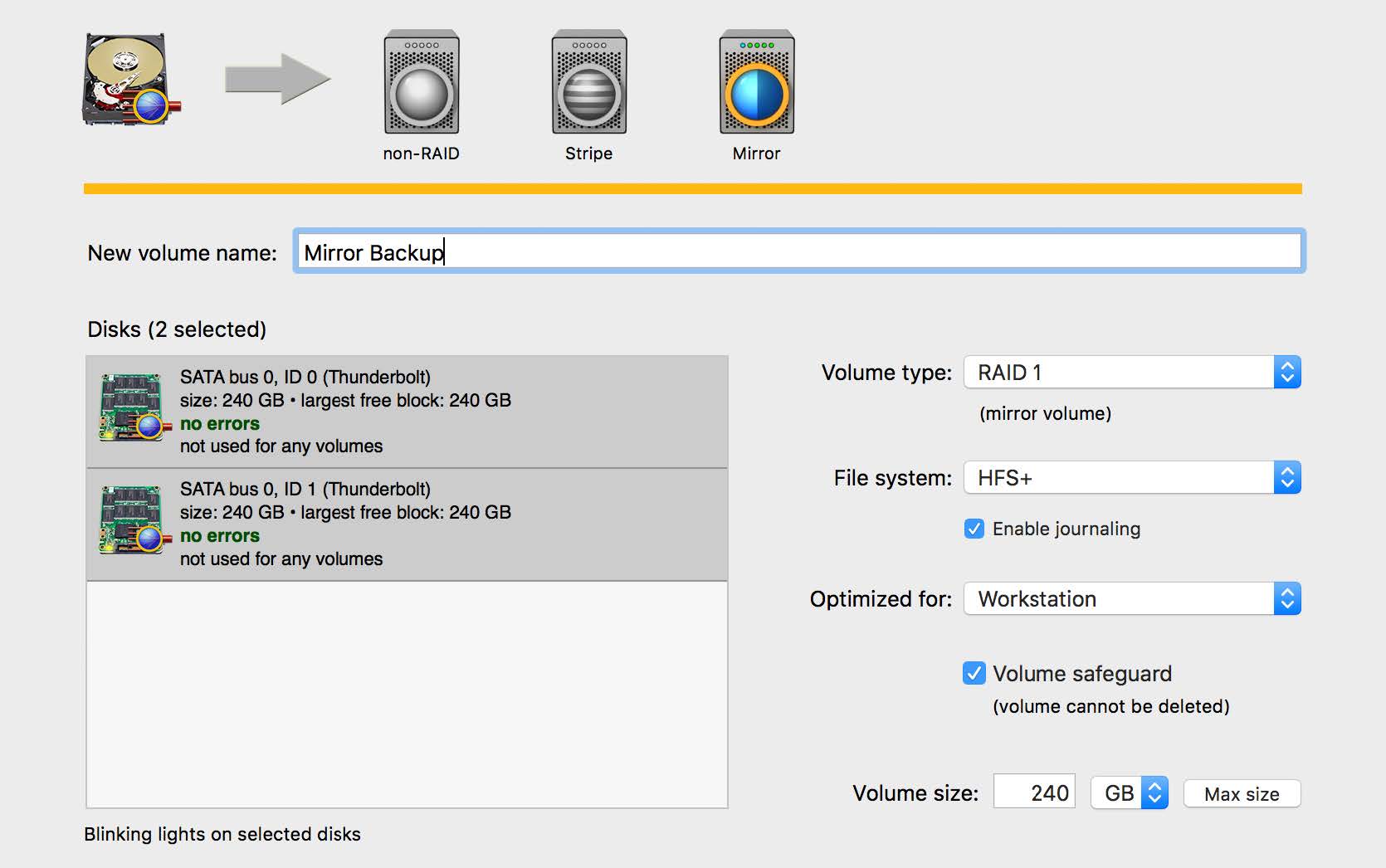Click the SATA ID 1 disk icon
1386x868 pixels.
click(130, 520)
